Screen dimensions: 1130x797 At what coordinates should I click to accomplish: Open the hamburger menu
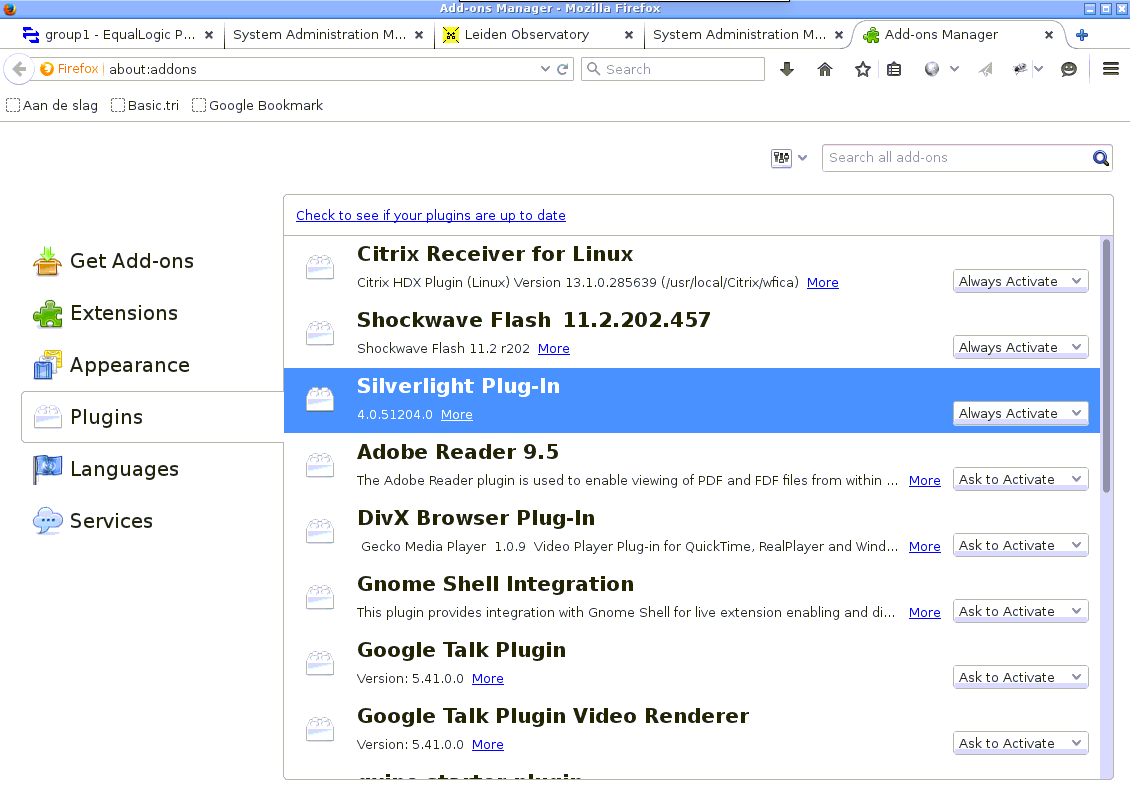tap(1110, 69)
